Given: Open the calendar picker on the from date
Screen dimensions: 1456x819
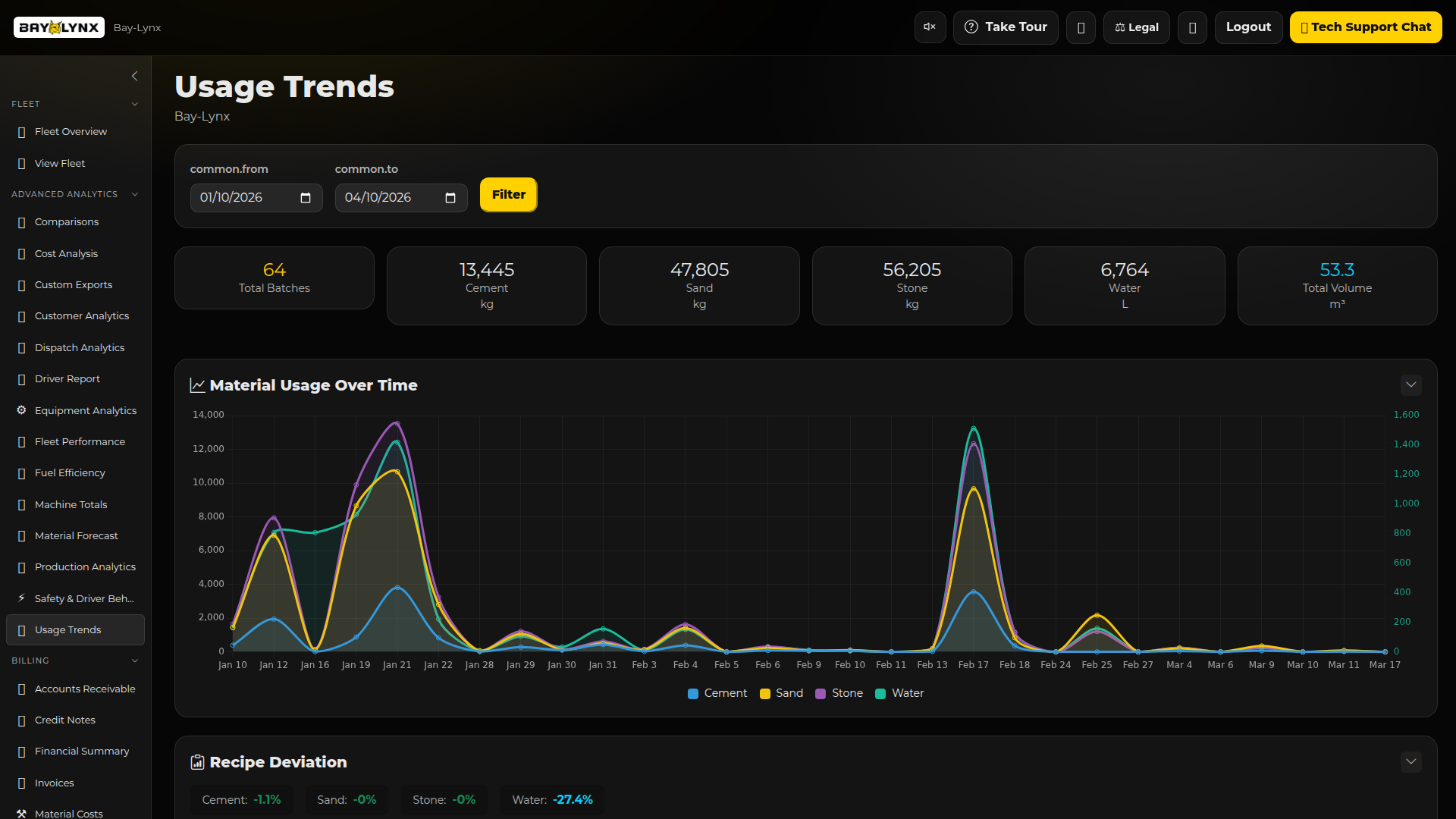Looking at the screenshot, I should pyautogui.click(x=306, y=197).
